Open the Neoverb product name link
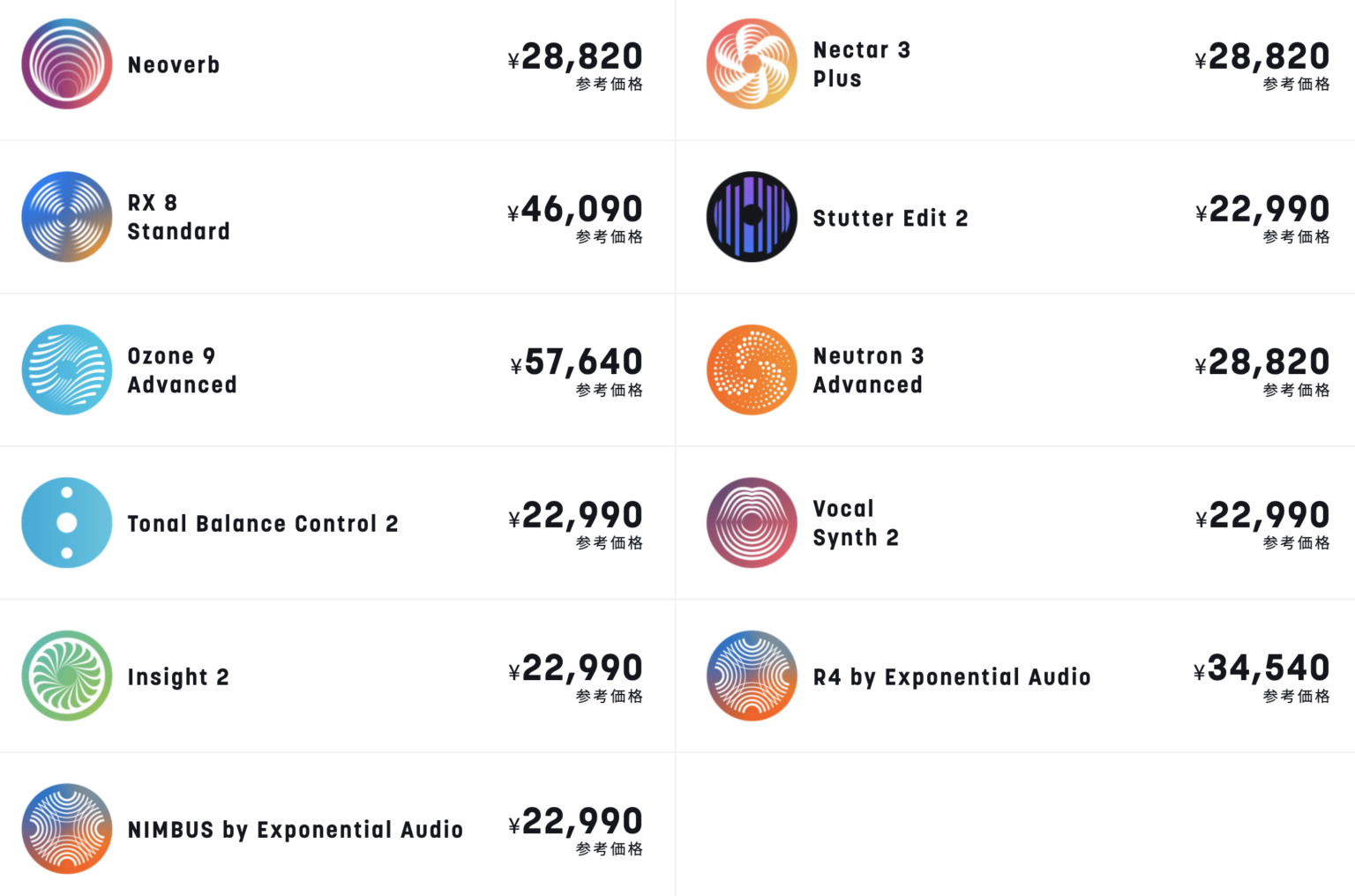This screenshot has width=1355, height=896. [174, 65]
